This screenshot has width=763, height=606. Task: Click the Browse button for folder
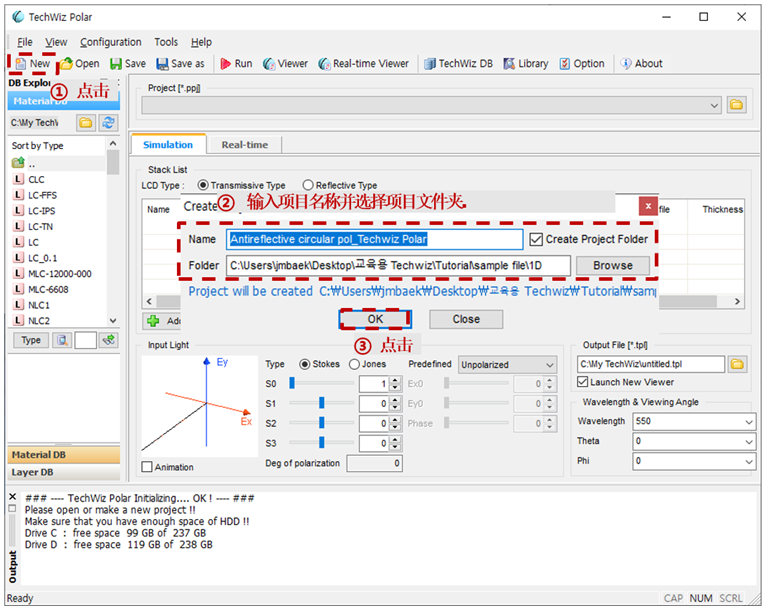tap(613, 266)
